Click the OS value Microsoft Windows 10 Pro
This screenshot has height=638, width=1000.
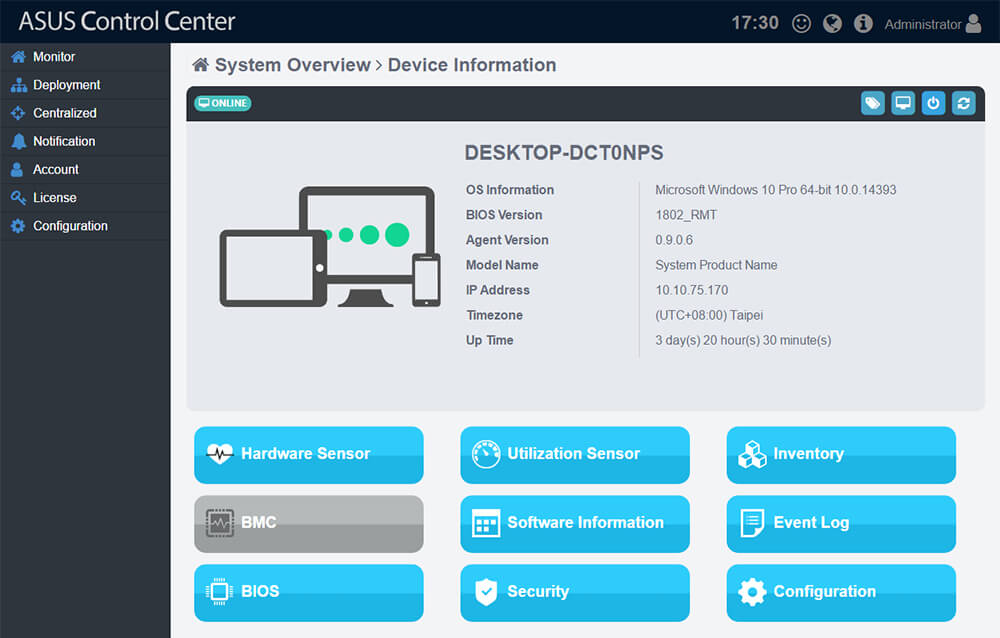[x=776, y=190]
